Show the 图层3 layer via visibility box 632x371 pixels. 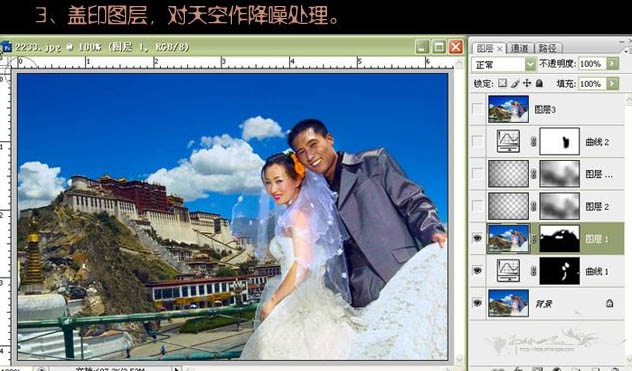tap(478, 109)
